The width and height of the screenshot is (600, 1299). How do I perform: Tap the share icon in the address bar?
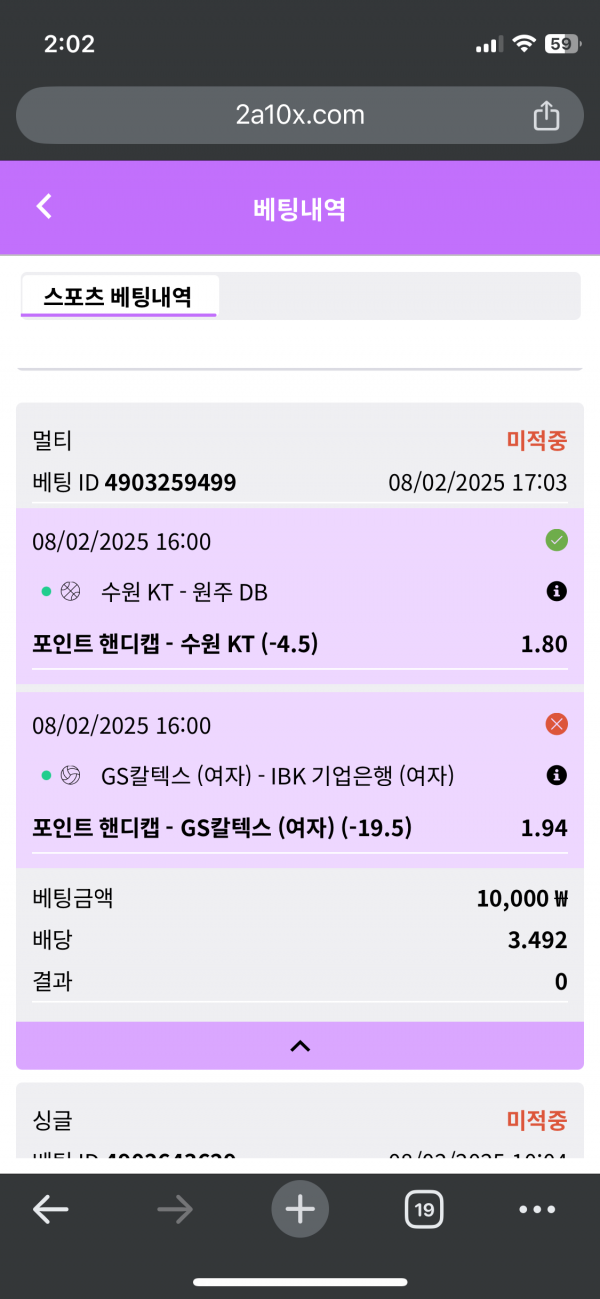tap(546, 116)
